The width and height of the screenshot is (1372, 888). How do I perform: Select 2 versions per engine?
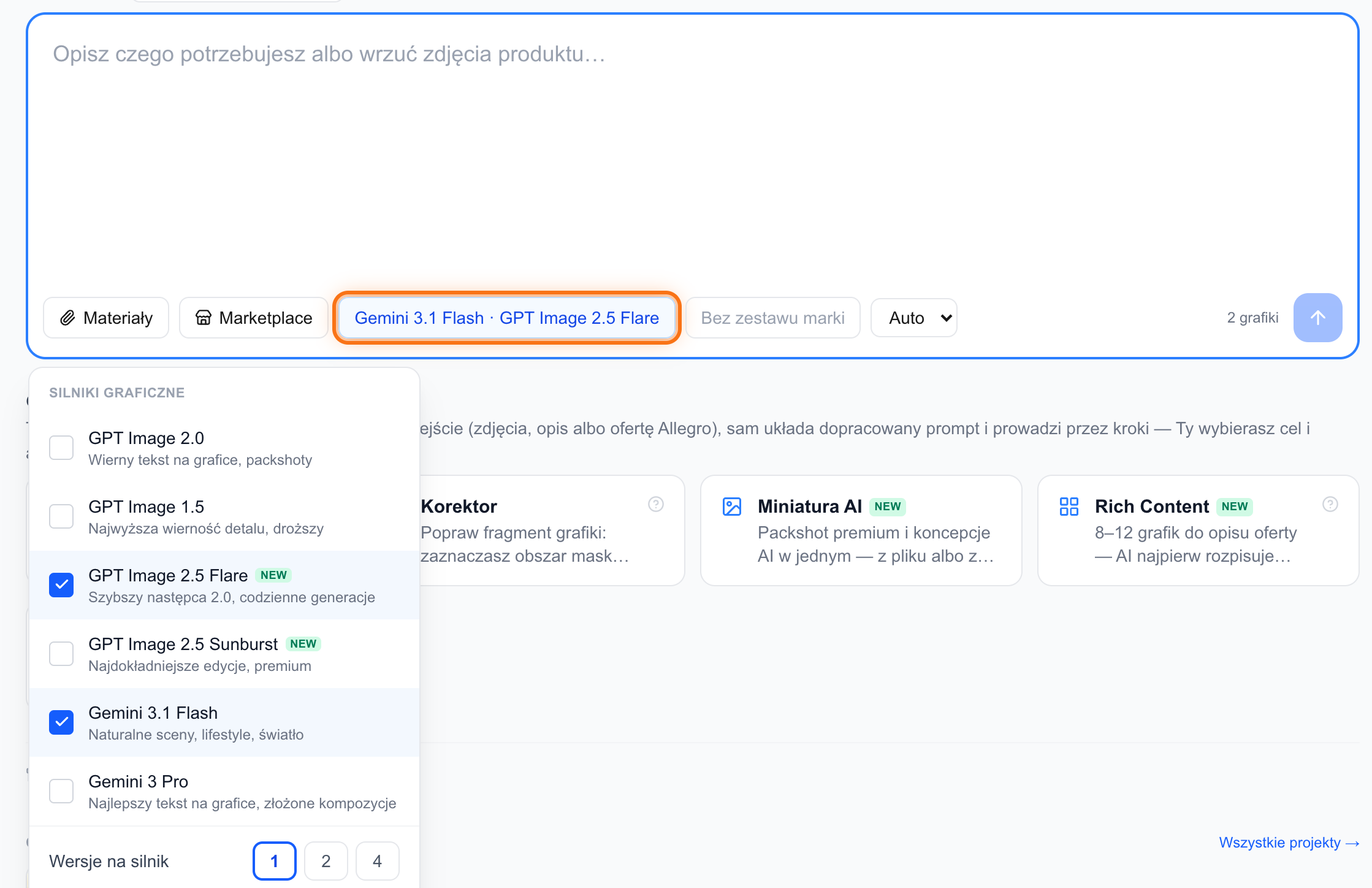coord(326,861)
